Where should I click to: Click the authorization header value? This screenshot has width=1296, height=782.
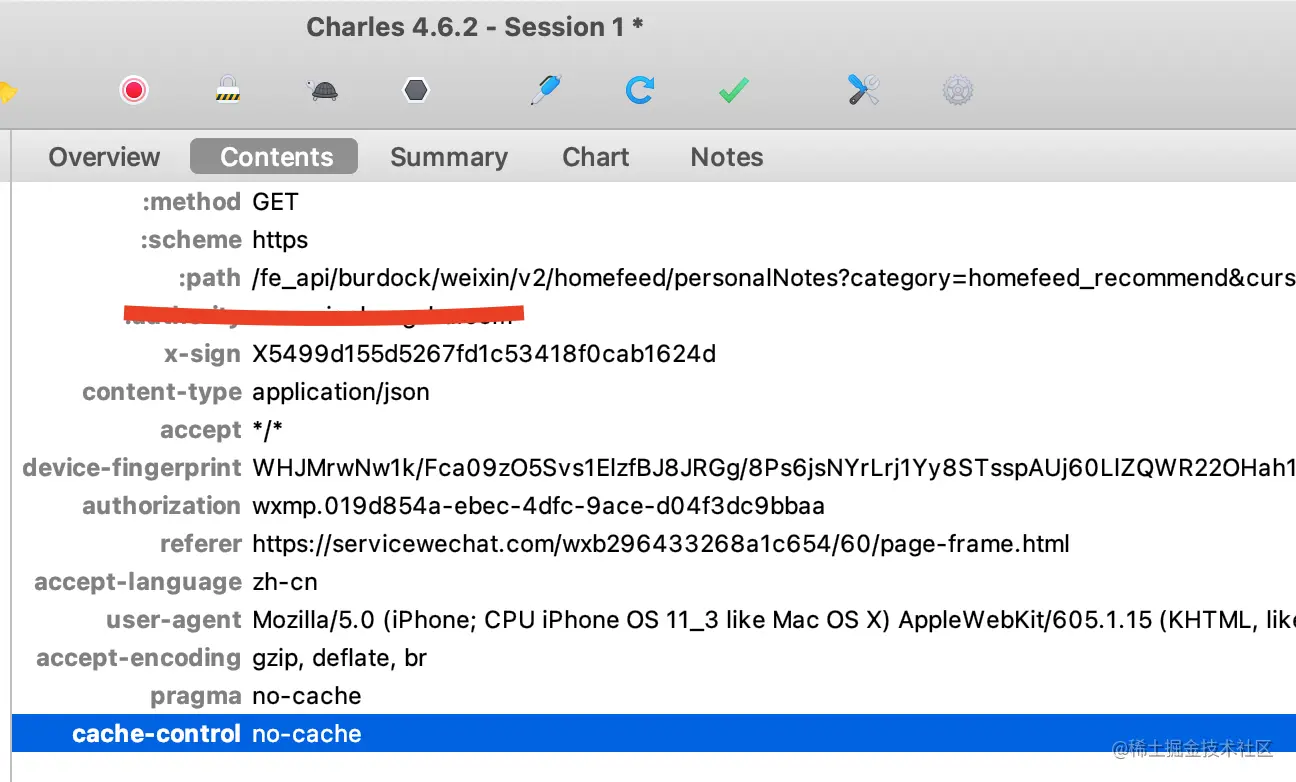click(538, 506)
